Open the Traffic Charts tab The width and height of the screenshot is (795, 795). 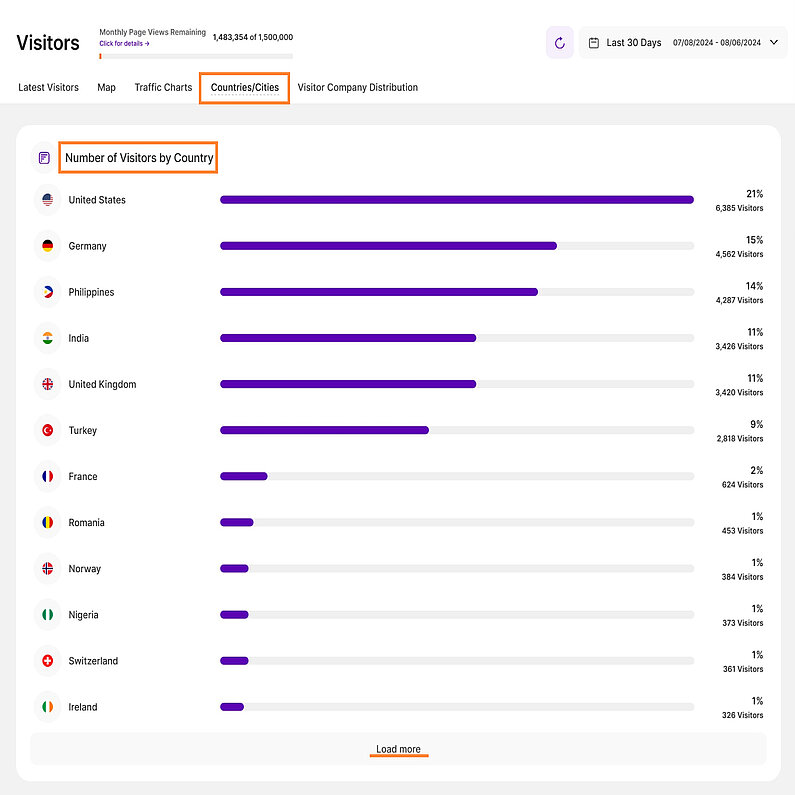coord(163,88)
